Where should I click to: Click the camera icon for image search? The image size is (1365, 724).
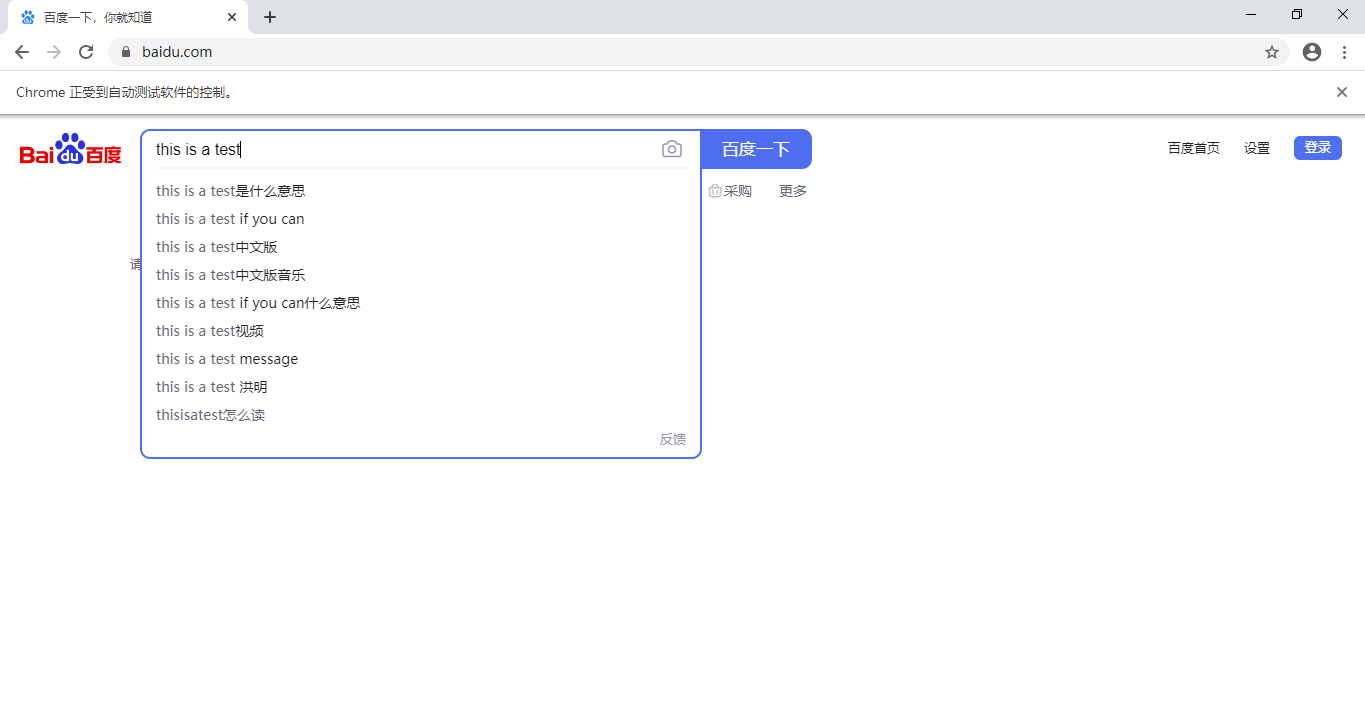tap(671, 148)
